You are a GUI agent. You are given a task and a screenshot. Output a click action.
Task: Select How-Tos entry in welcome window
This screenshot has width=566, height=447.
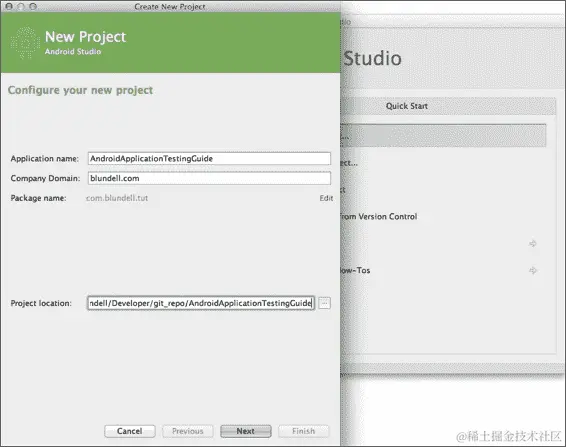coord(355,270)
